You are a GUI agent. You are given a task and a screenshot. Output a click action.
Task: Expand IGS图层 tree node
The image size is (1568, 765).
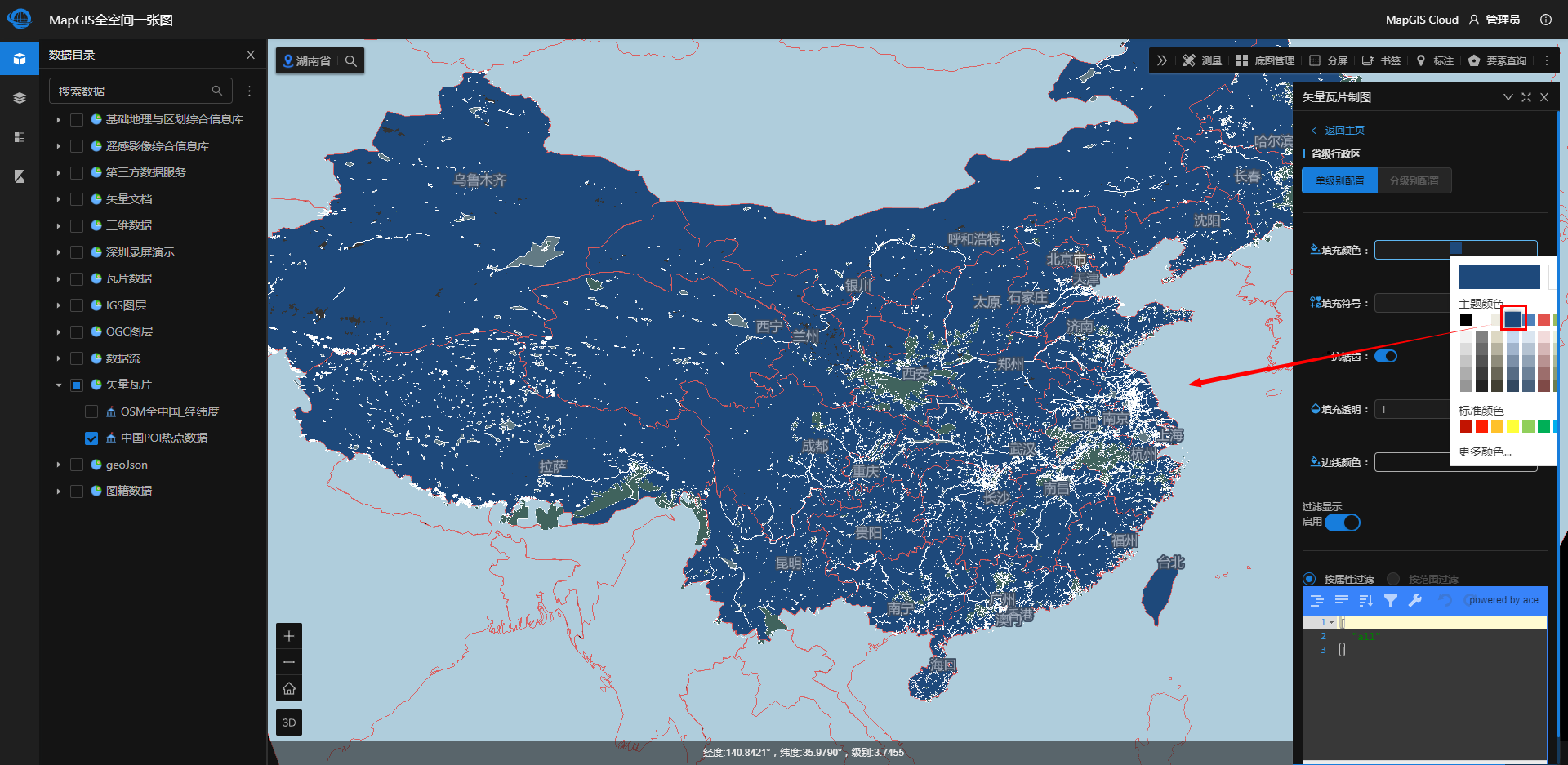[59, 305]
